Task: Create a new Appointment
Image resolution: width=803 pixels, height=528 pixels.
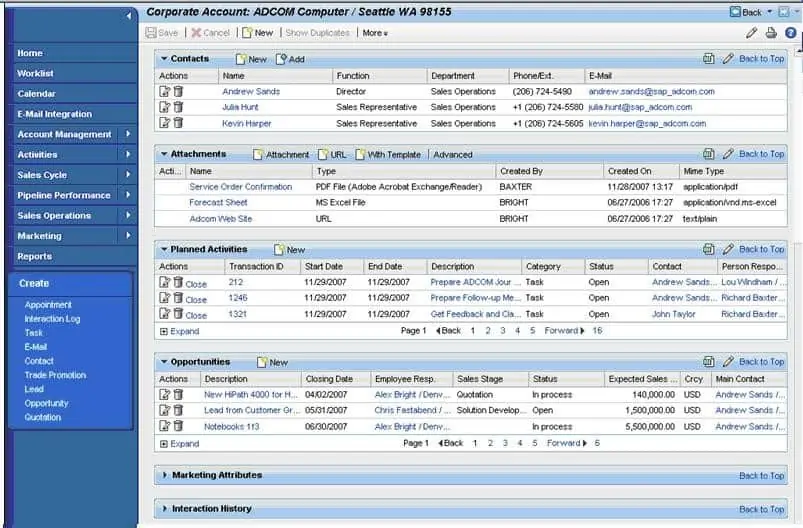Action: [48, 305]
